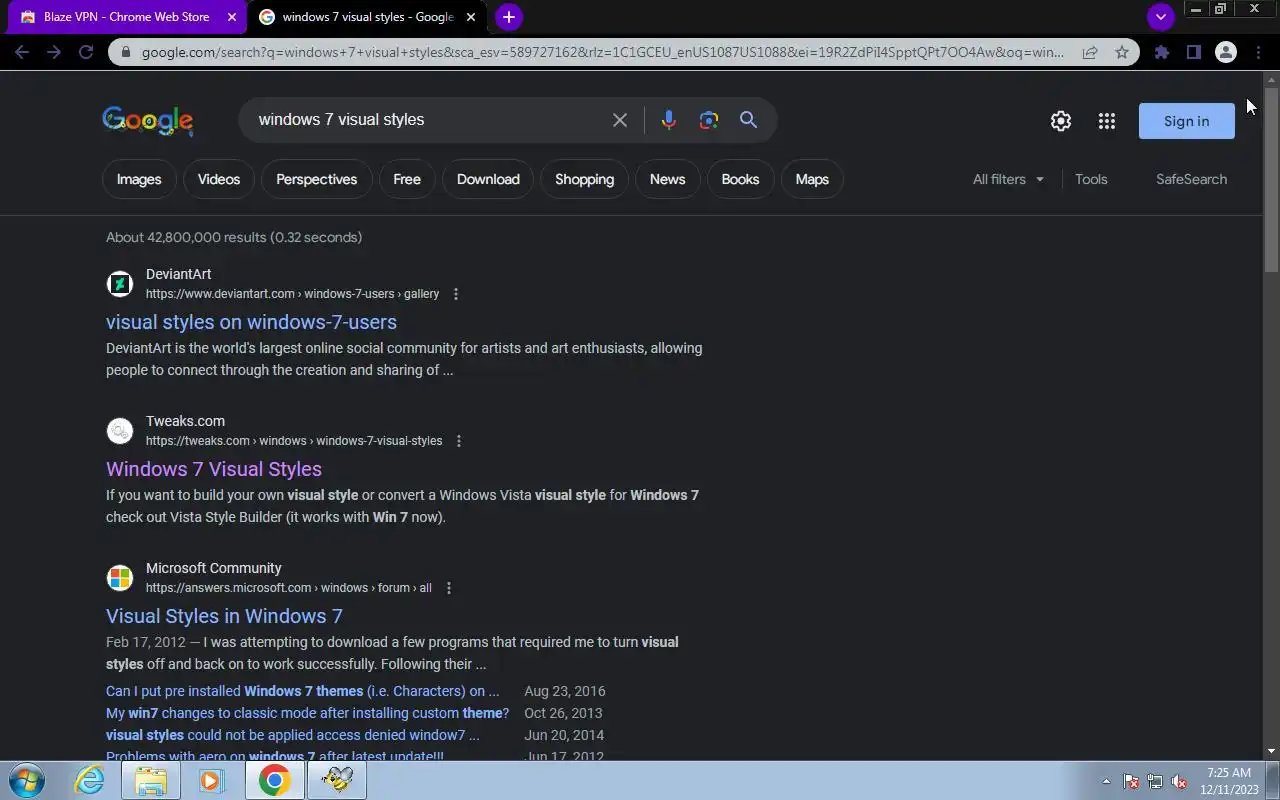1280x800 pixels.
Task: Open the Tools options
Action: [1091, 179]
